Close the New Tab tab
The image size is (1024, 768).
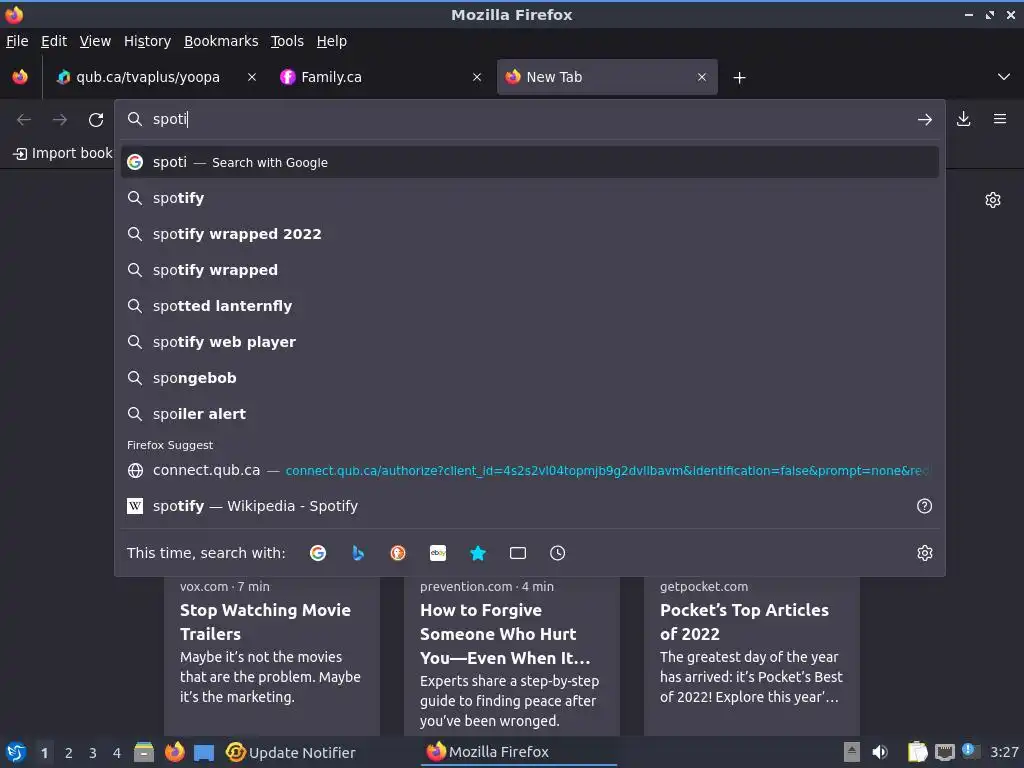tap(702, 77)
